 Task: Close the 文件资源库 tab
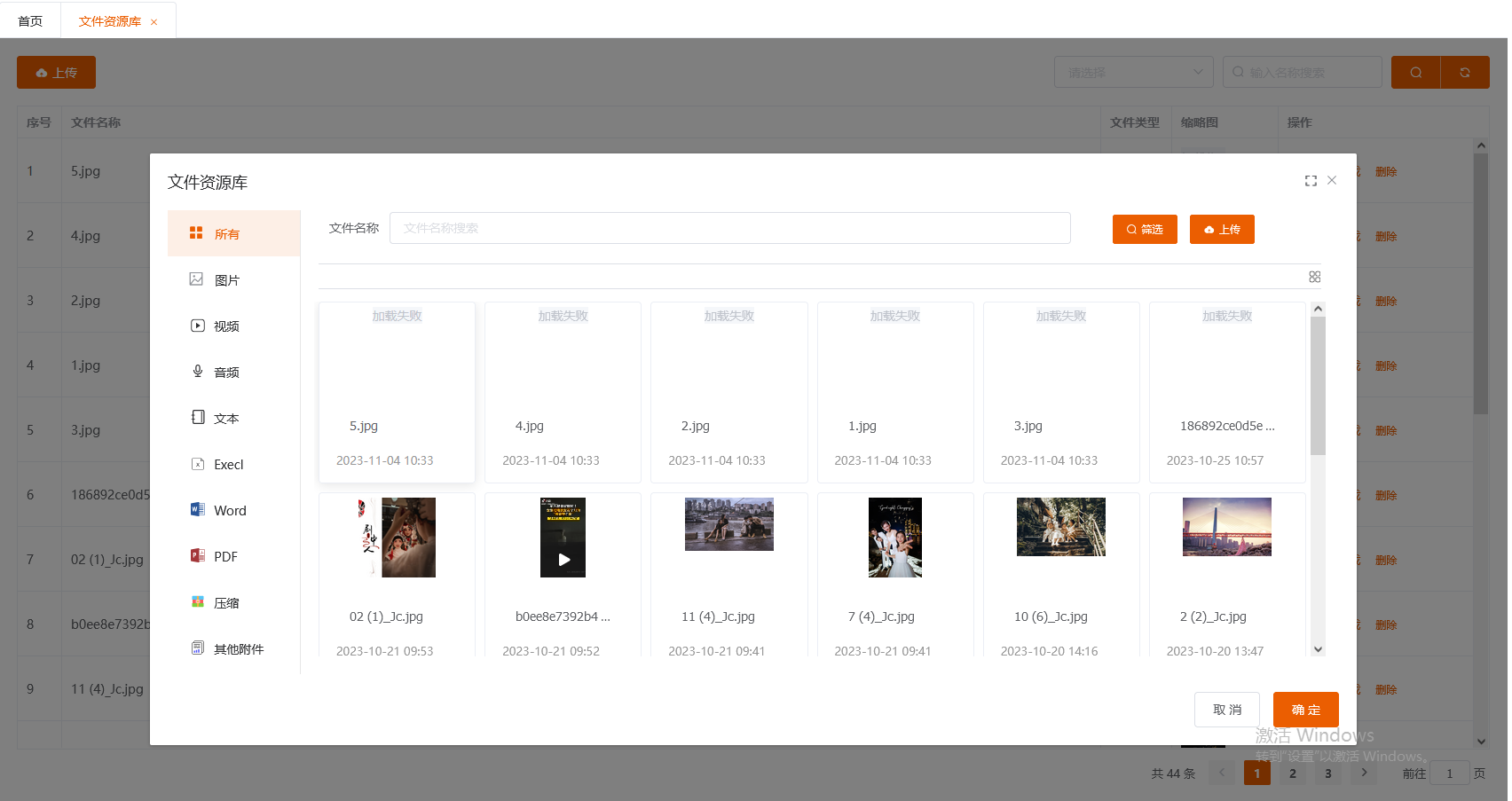point(154,22)
